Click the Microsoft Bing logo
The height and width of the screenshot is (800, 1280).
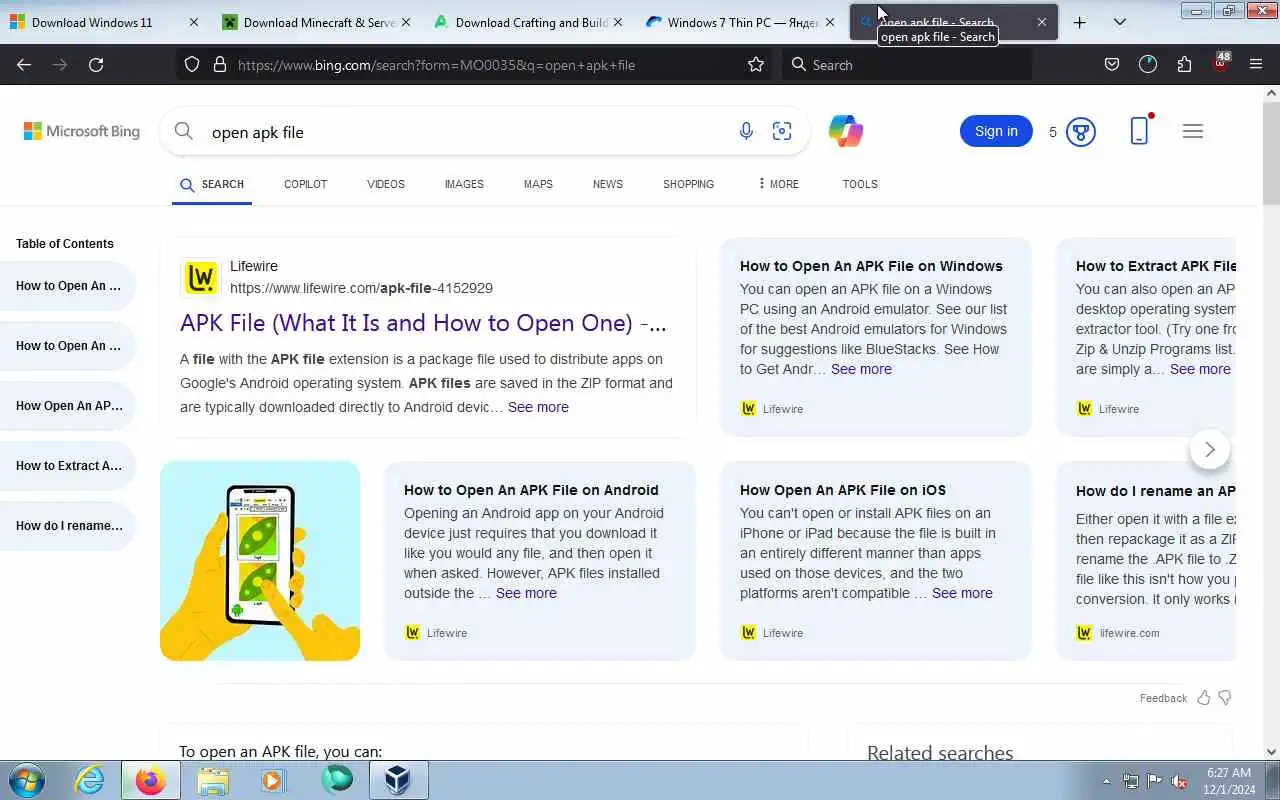(x=82, y=131)
